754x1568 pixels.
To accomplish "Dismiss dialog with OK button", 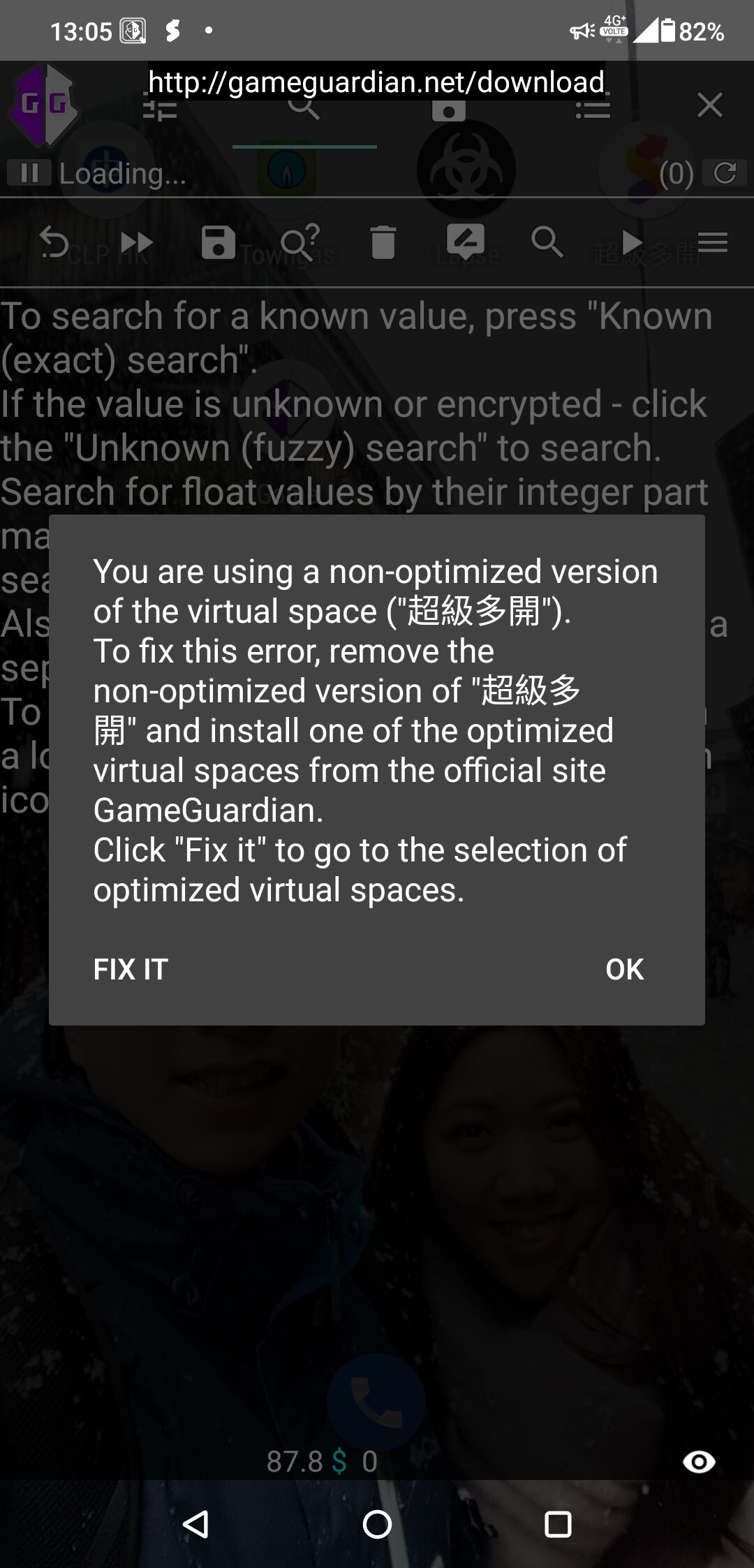I will coord(625,969).
